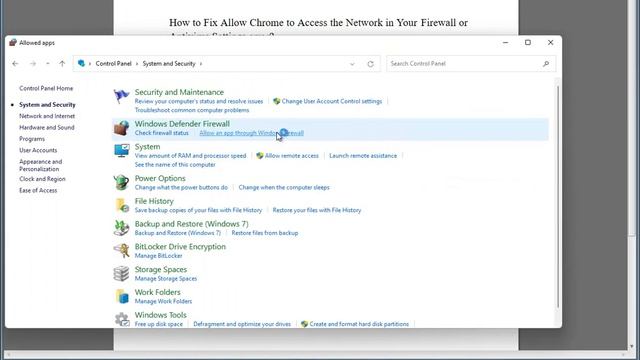Click Check firewall status link

(162, 133)
